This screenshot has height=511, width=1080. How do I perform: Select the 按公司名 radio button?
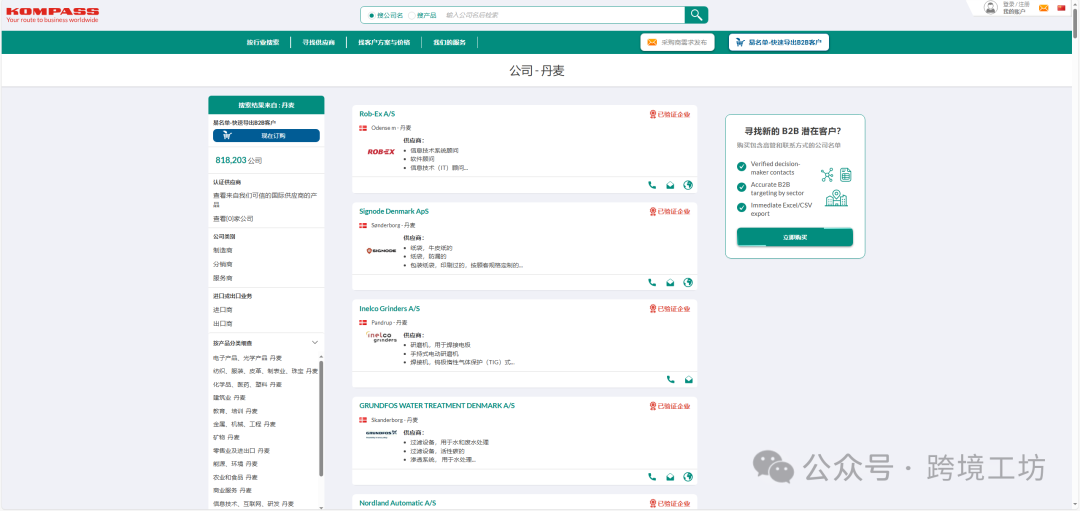click(372, 15)
